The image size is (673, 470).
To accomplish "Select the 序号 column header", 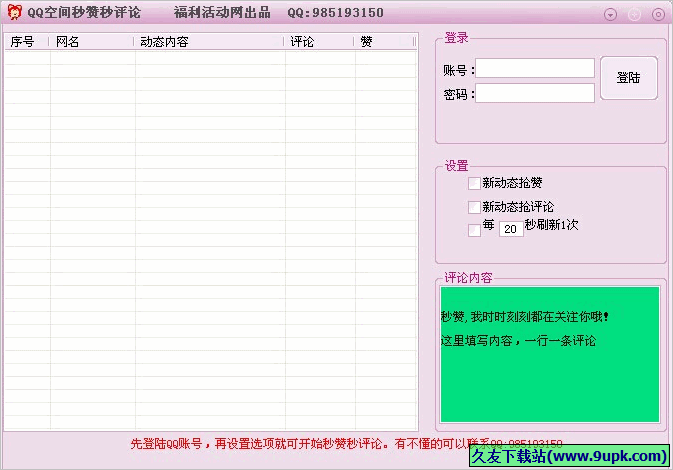I will [27, 42].
